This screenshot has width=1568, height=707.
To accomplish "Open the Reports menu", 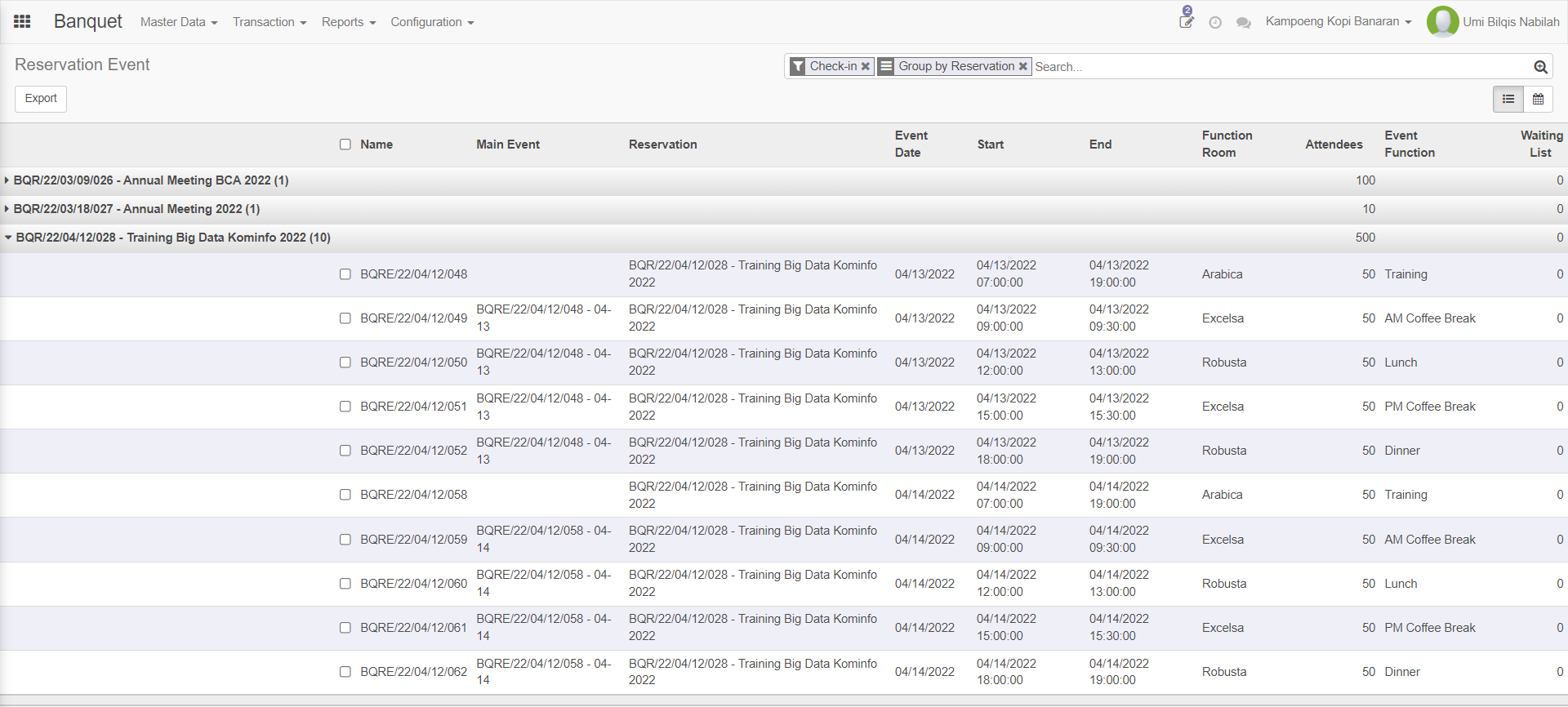I will pyautogui.click(x=349, y=22).
